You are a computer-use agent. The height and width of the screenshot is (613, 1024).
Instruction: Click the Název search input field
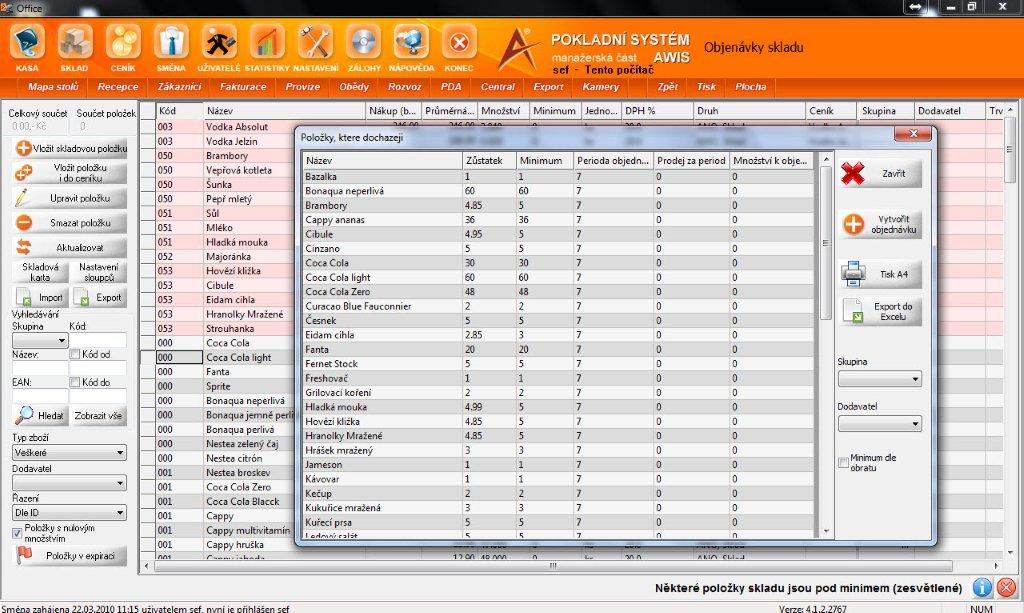tap(40, 368)
